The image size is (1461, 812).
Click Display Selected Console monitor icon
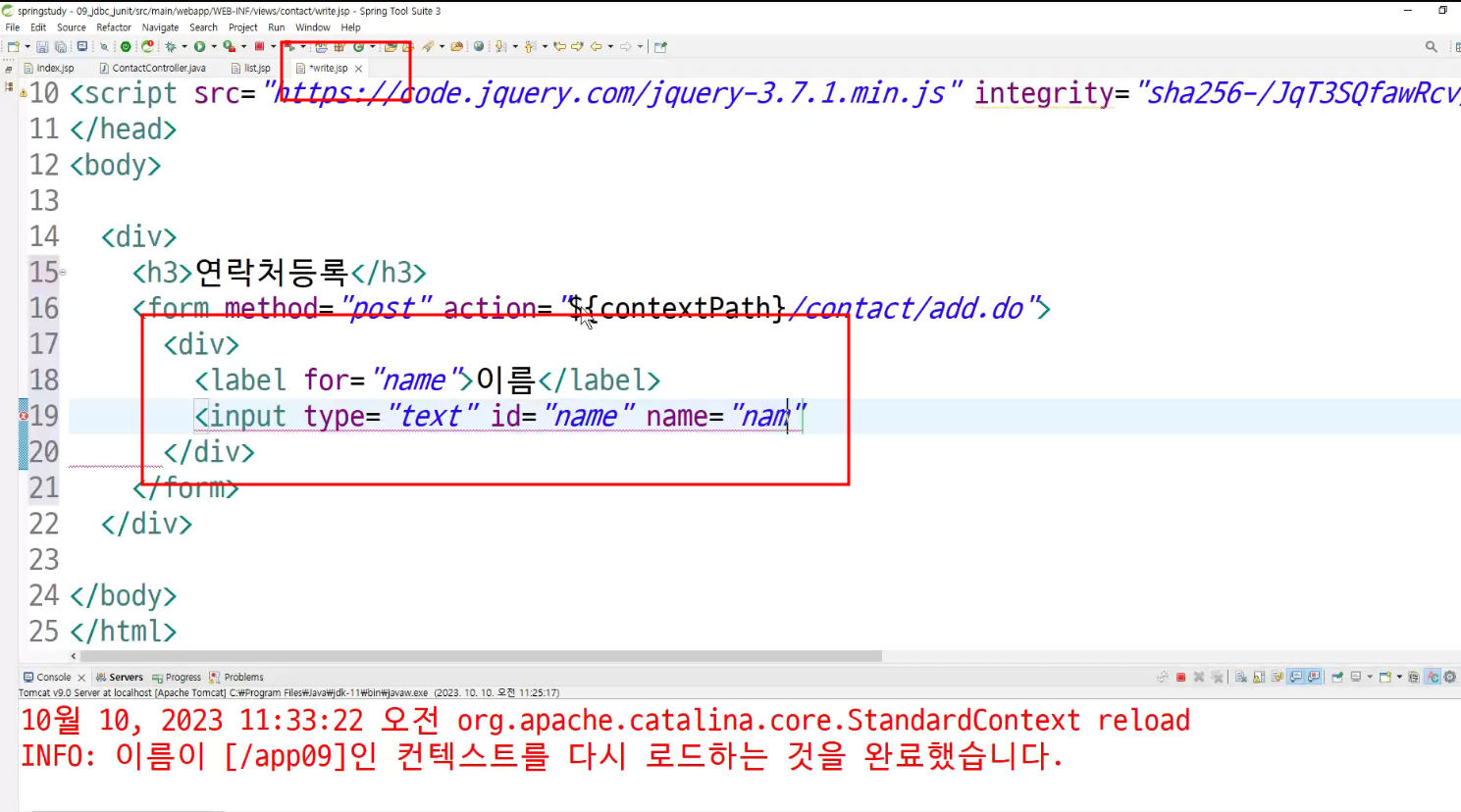click(x=1356, y=677)
